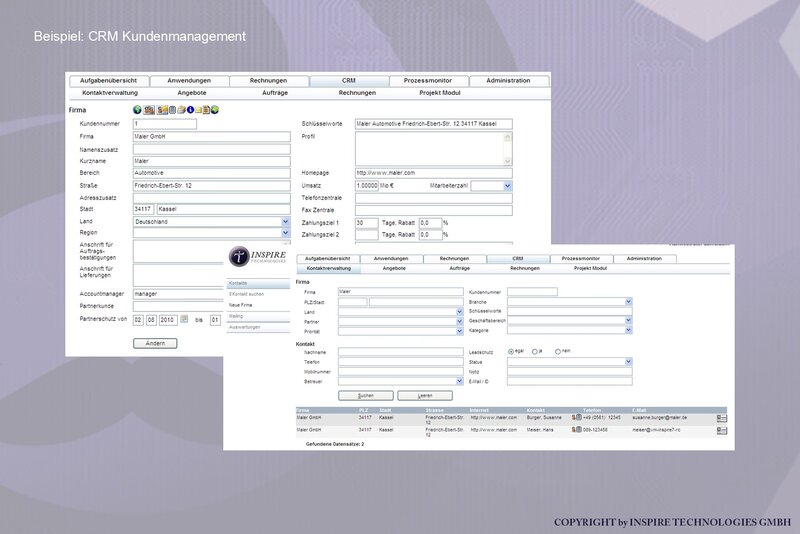Open Anwendungen tab in back window
The width and height of the screenshot is (800, 534).
[x=189, y=81]
